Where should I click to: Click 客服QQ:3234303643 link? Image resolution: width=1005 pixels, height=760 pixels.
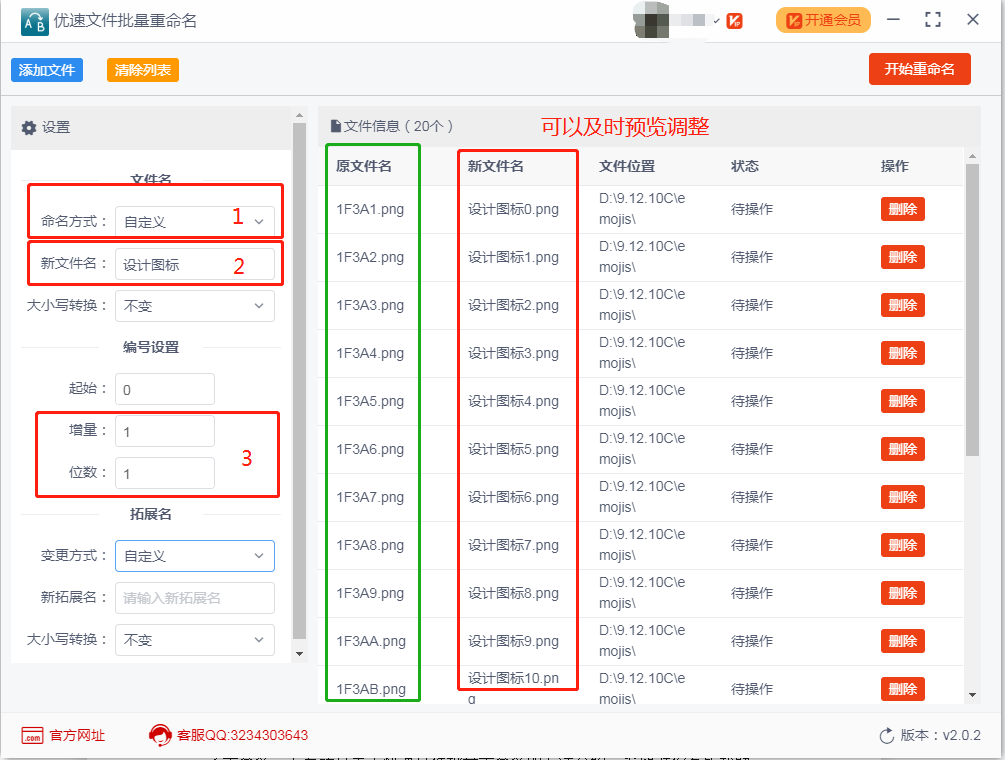pyautogui.click(x=242, y=735)
